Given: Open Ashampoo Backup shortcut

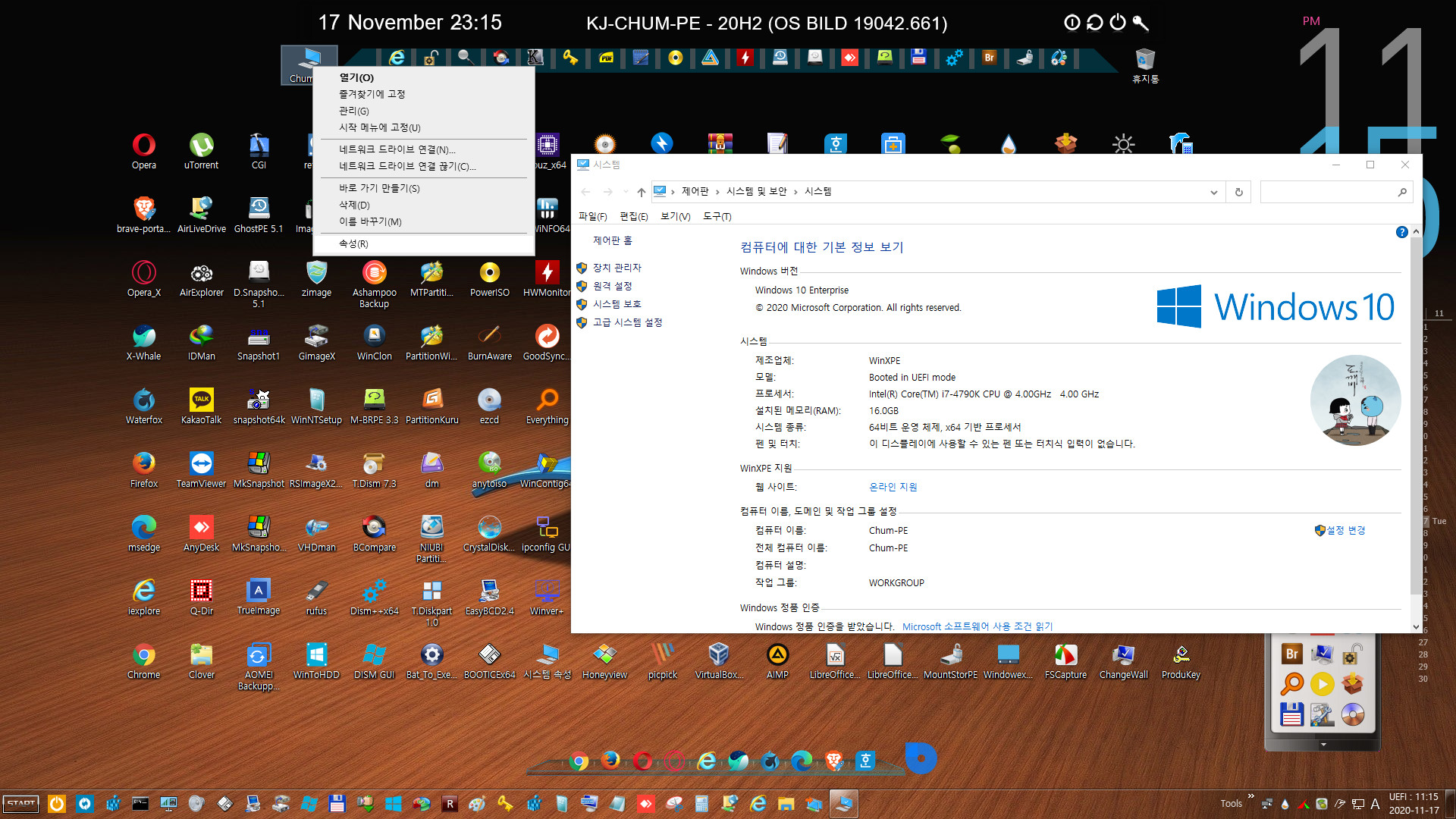Looking at the screenshot, I should coord(374,284).
